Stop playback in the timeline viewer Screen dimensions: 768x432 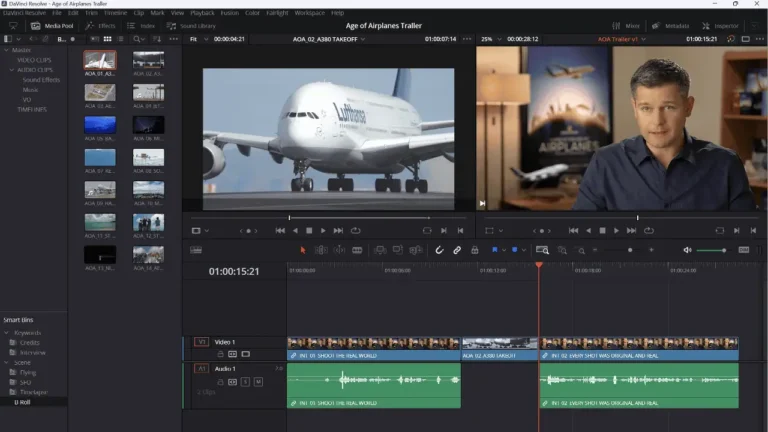tap(602, 231)
